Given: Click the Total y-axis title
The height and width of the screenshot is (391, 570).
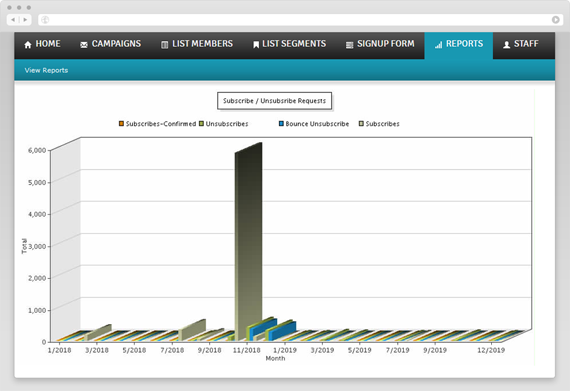Looking at the screenshot, I should click(24, 246).
